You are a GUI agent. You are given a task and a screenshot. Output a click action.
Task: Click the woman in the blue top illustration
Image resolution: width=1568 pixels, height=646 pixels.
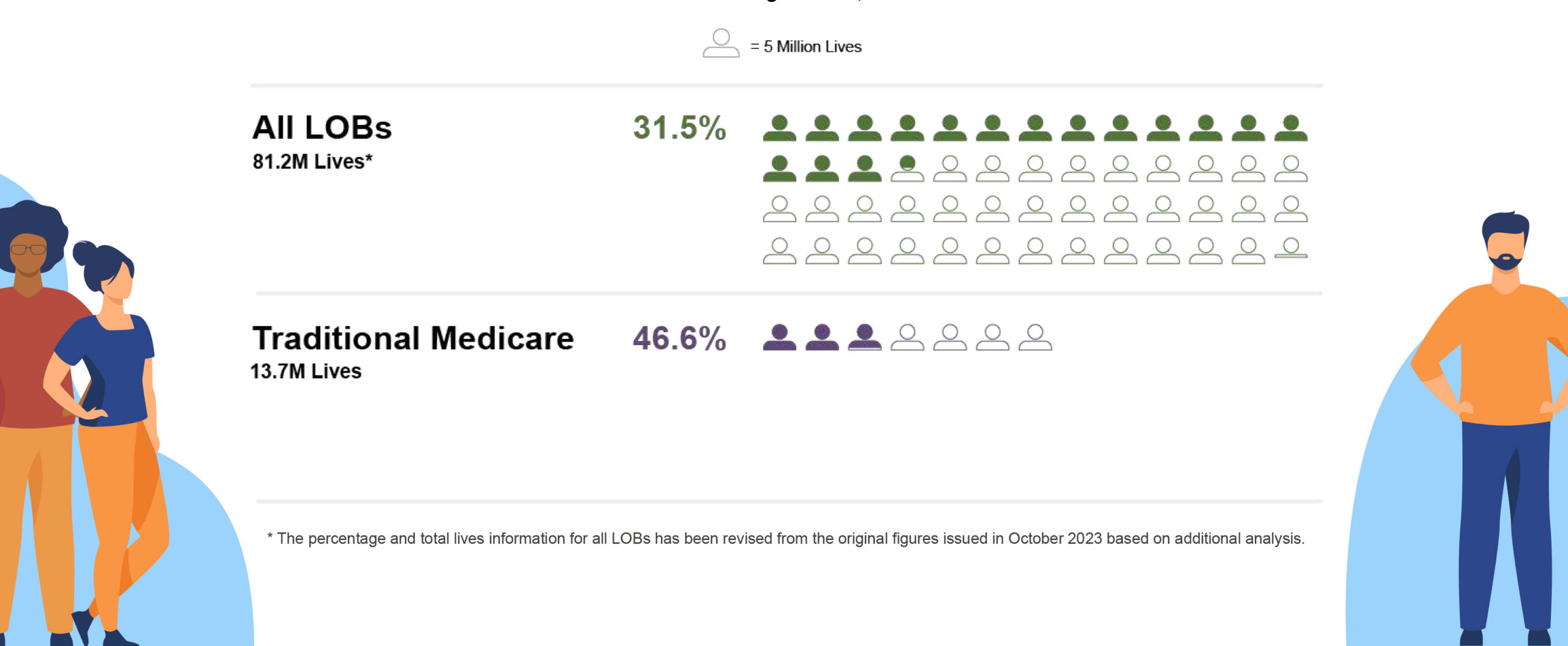[x=110, y=380]
